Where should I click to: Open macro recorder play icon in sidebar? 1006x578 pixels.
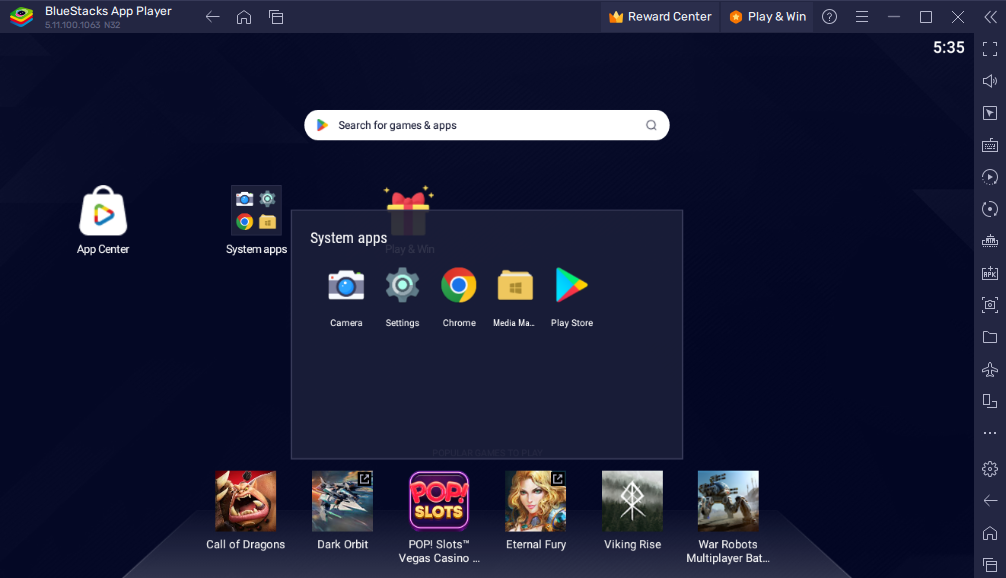click(990, 177)
